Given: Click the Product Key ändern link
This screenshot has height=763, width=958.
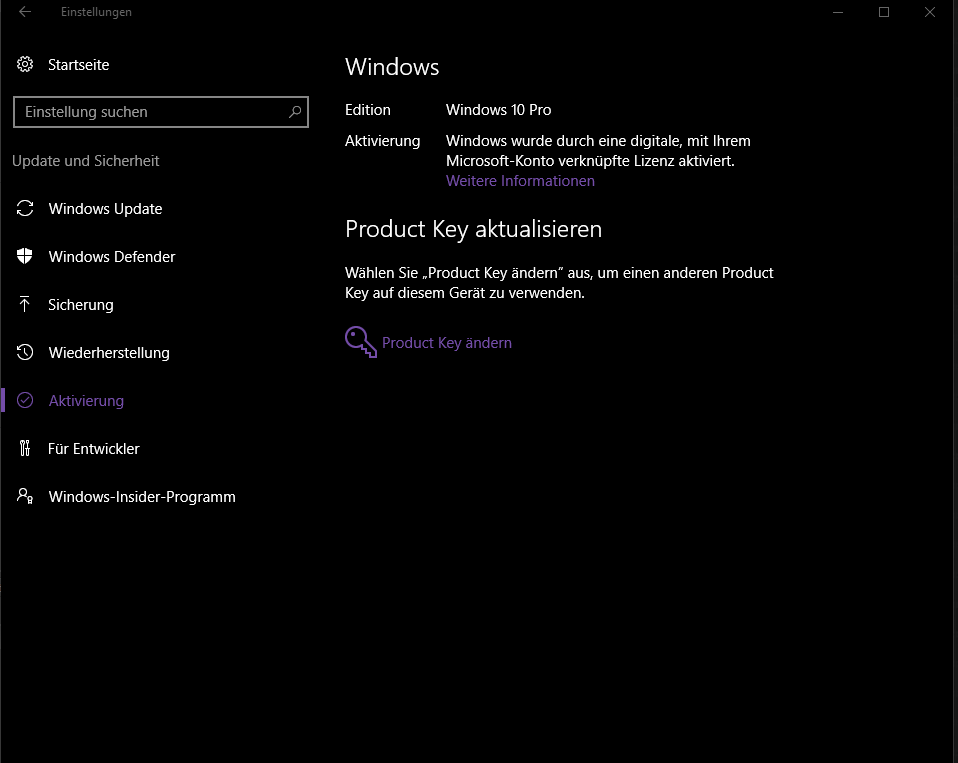Looking at the screenshot, I should point(447,343).
